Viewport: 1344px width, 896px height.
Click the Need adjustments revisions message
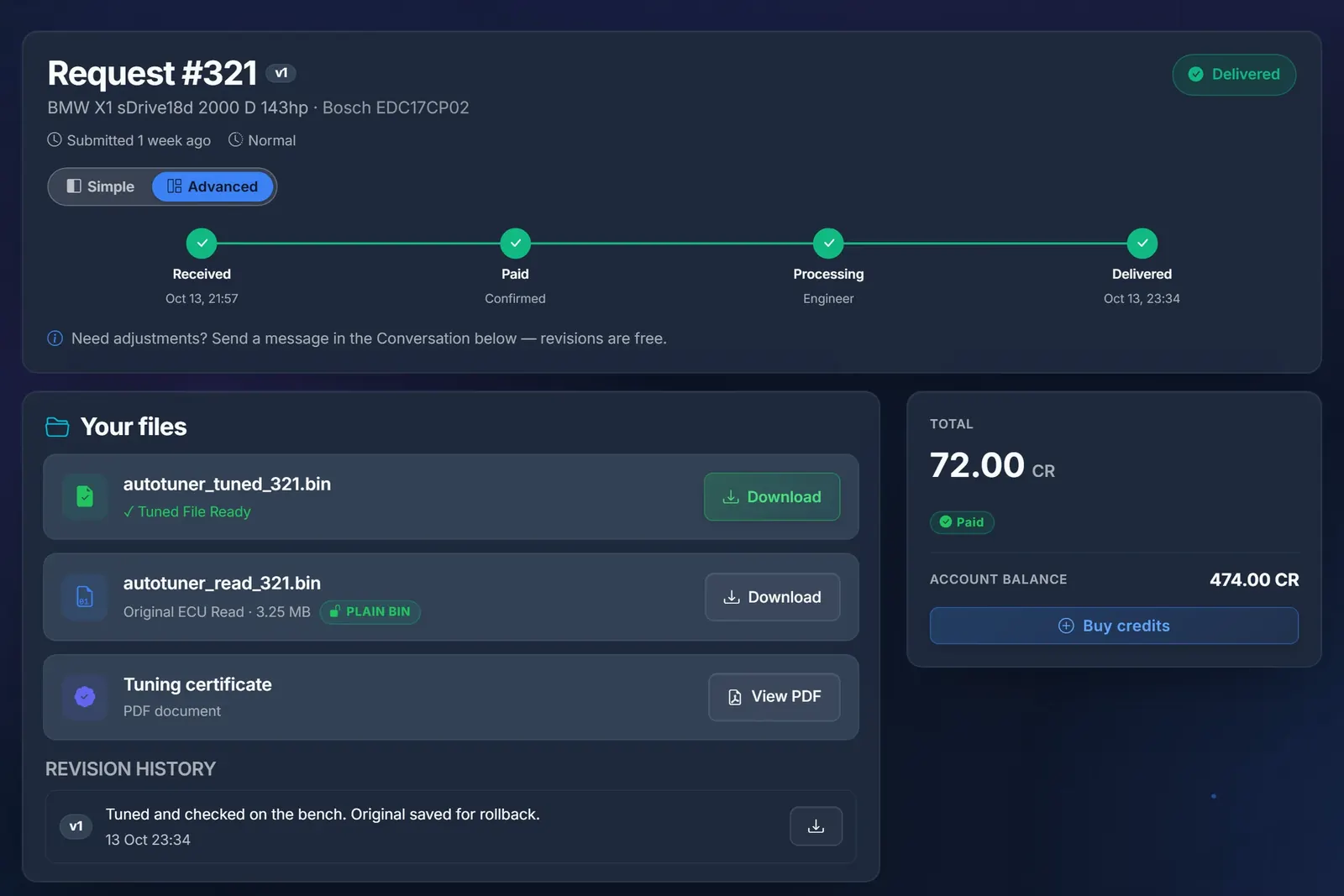pyautogui.click(x=369, y=338)
